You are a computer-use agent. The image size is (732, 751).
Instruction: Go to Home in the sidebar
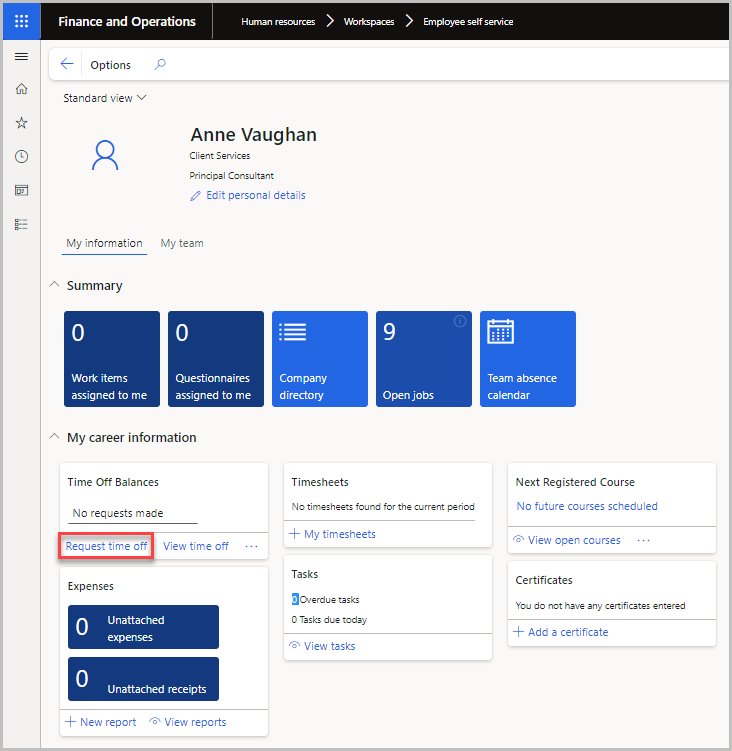(x=21, y=89)
